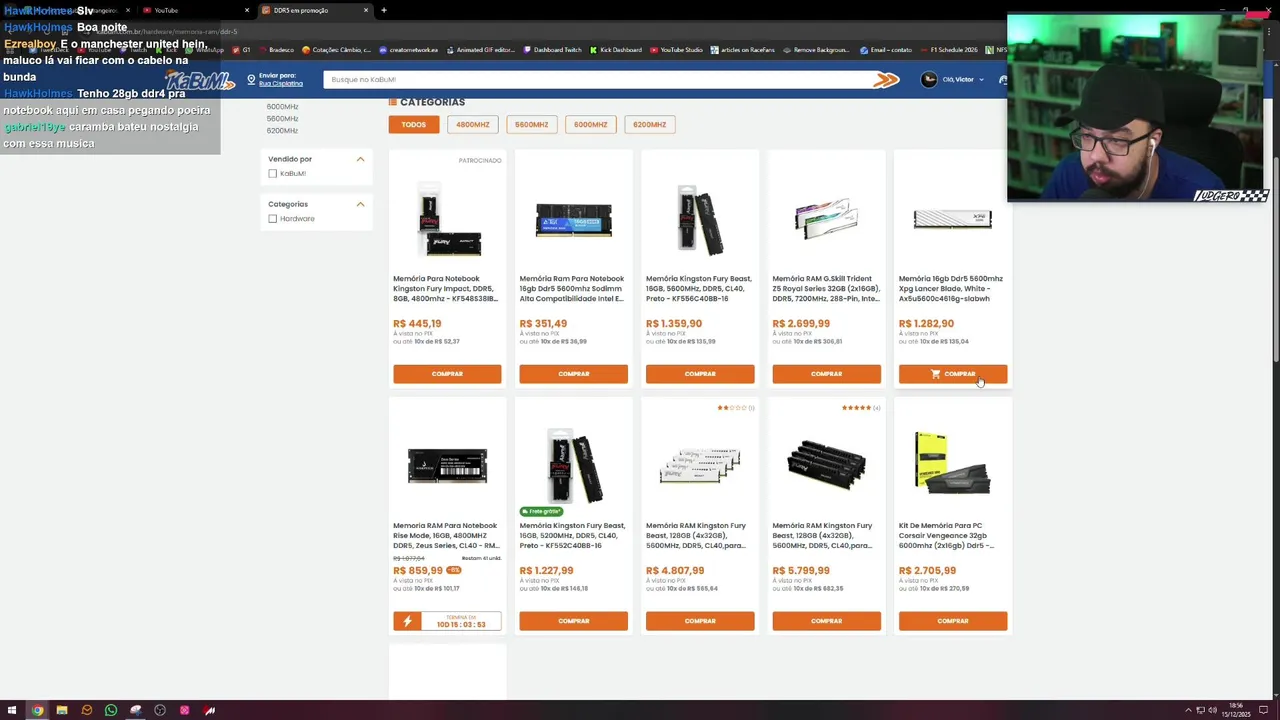
Task: Click the page vertical scrollbar
Action: [1275, 260]
